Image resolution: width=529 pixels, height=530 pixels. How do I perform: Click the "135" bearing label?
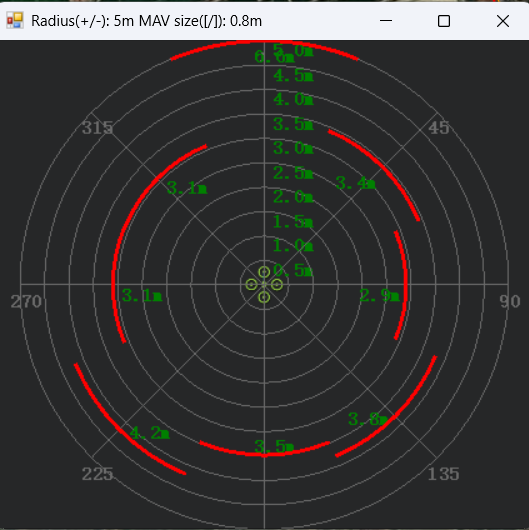click(x=443, y=474)
